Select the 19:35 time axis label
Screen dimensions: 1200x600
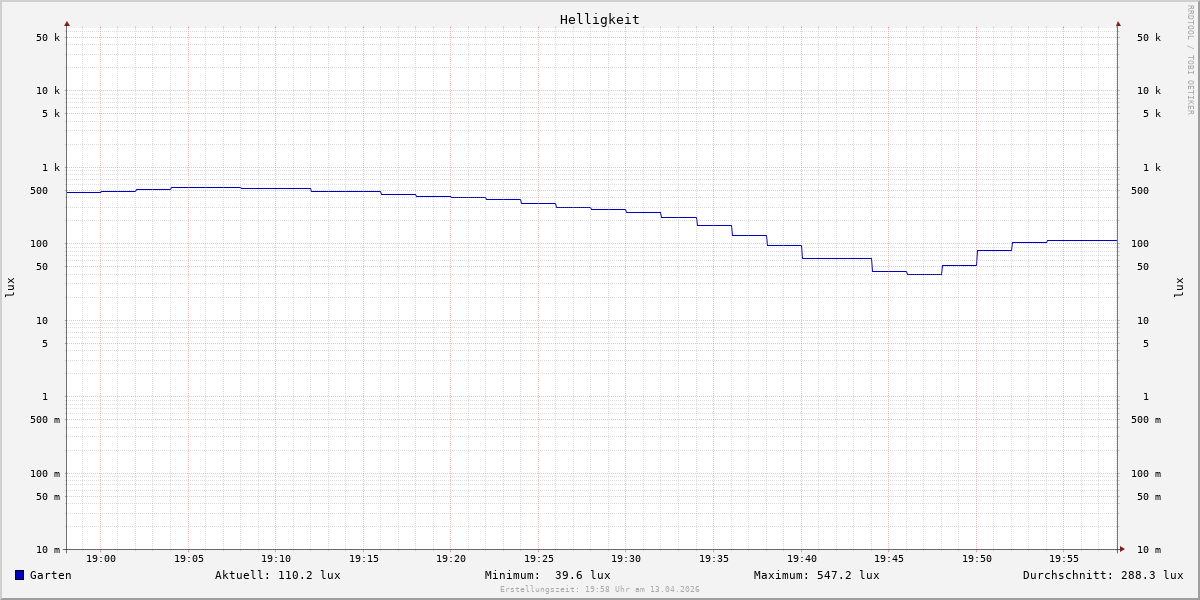click(714, 559)
